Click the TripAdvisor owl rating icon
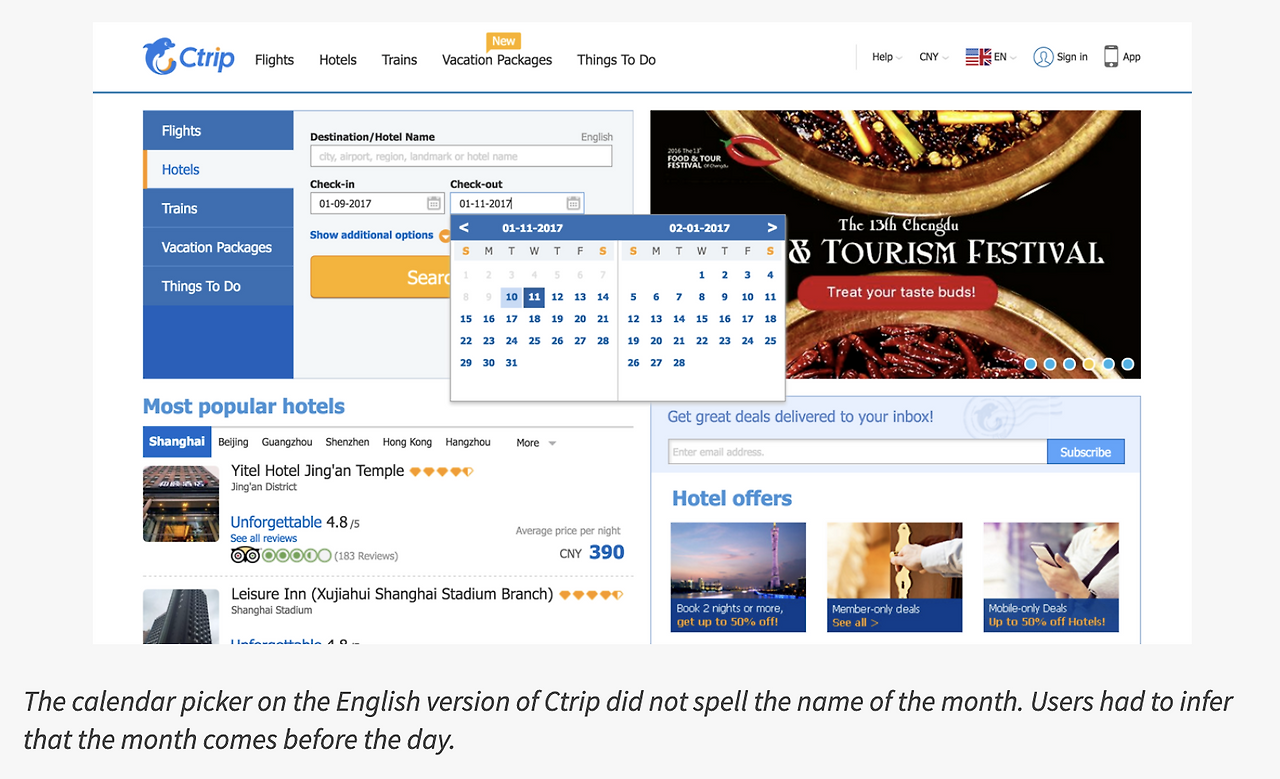Viewport: 1280px width, 779px height. 245,555
